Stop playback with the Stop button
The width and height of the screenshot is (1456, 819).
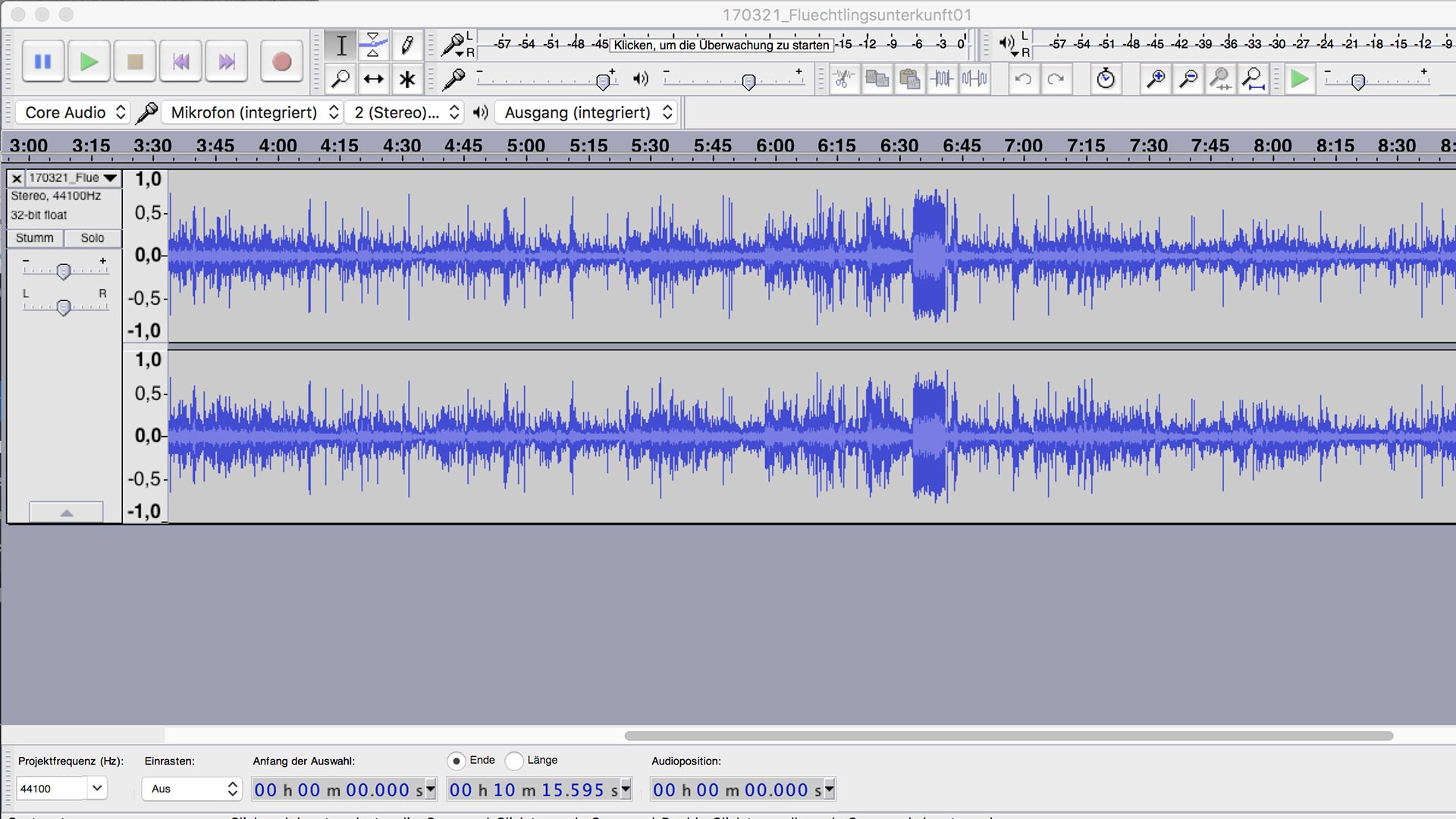tap(135, 61)
